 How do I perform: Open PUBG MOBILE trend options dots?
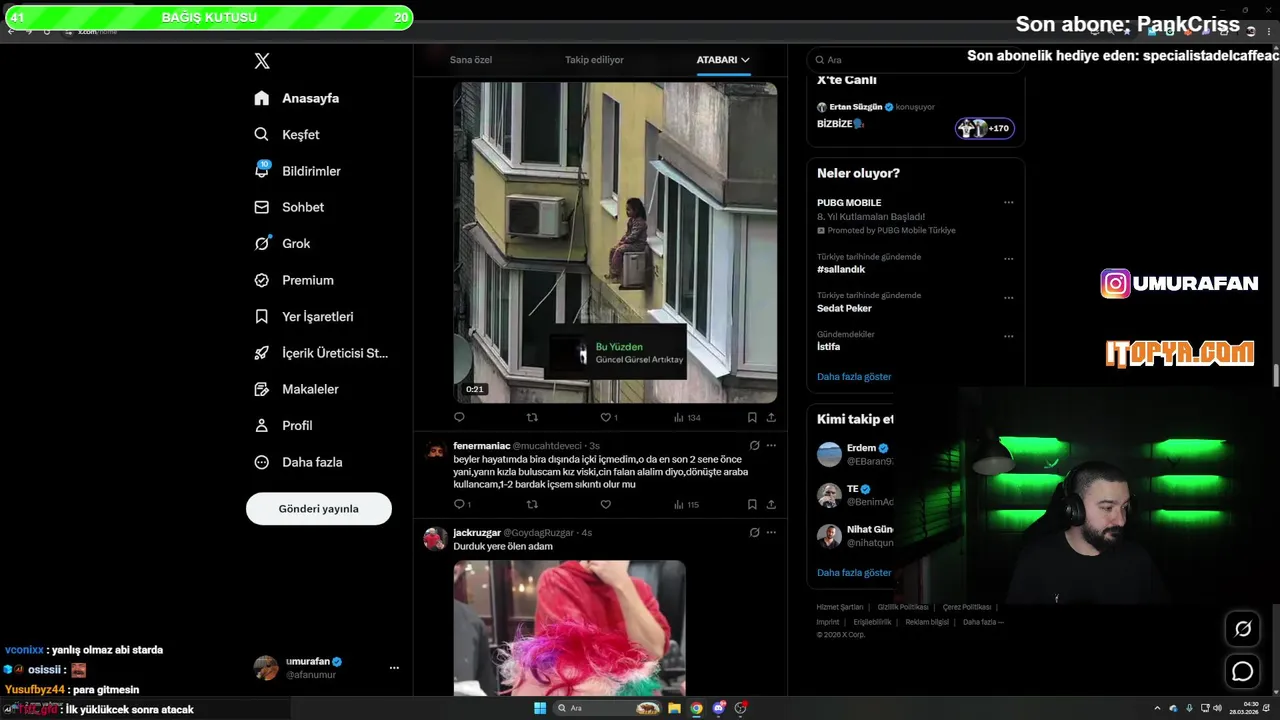(1008, 203)
